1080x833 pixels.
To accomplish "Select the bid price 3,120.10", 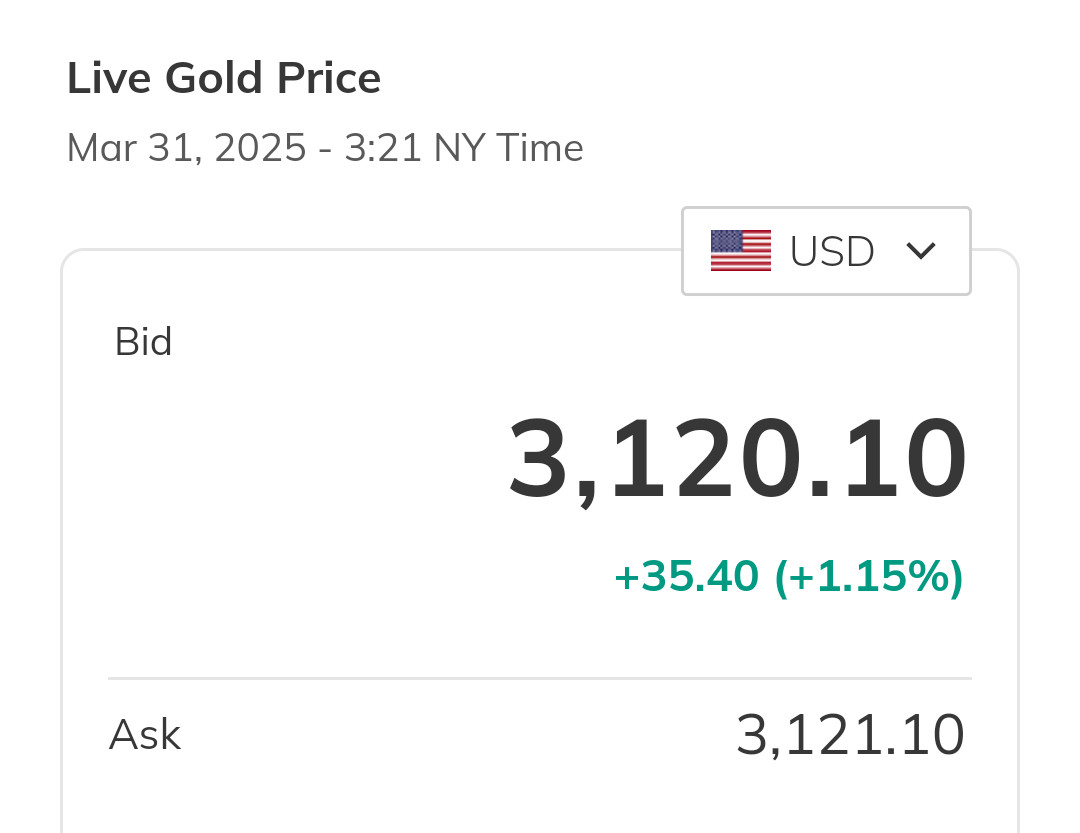I will [738, 460].
